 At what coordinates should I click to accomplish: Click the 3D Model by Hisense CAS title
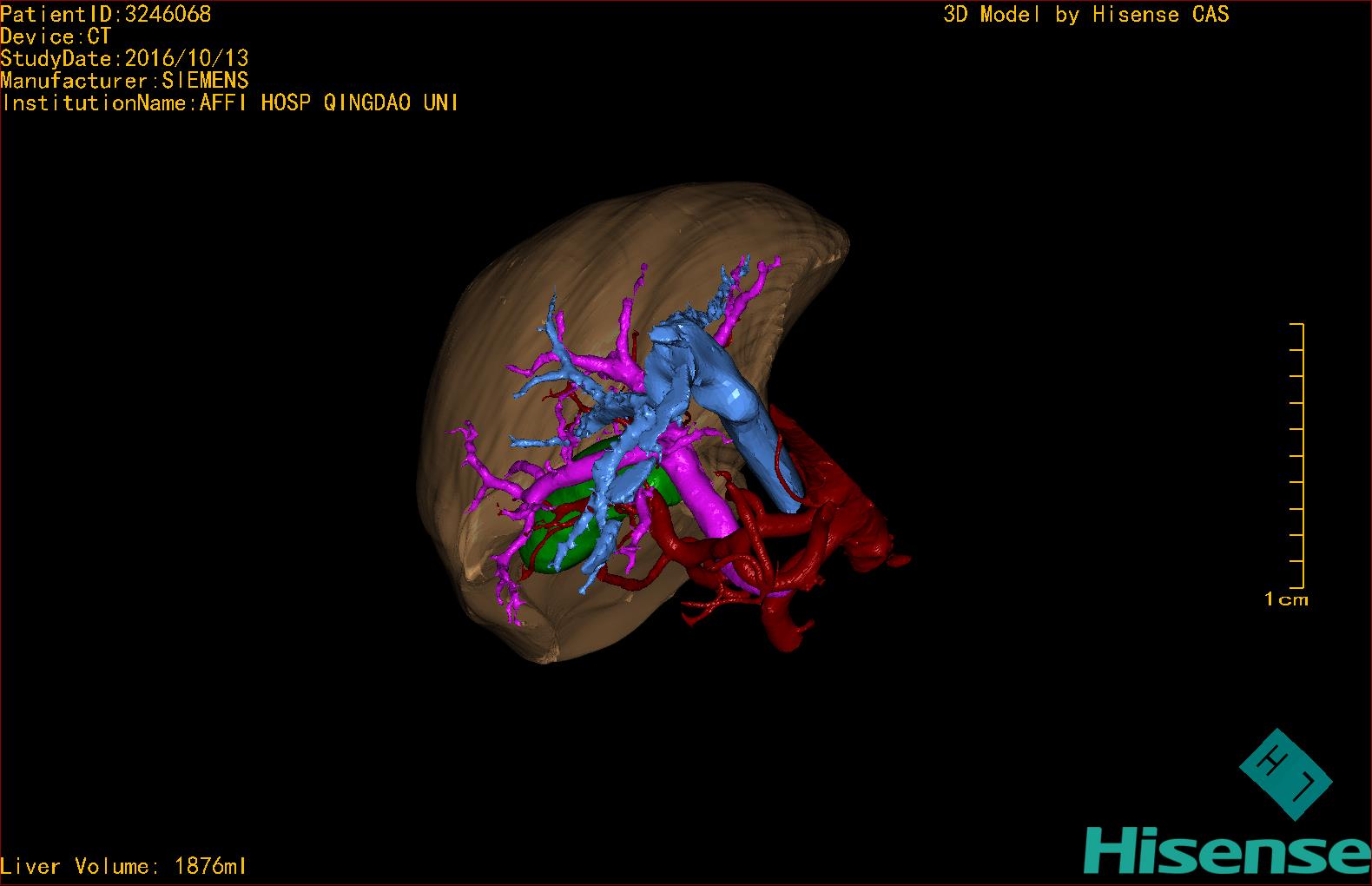[x=1085, y=14]
